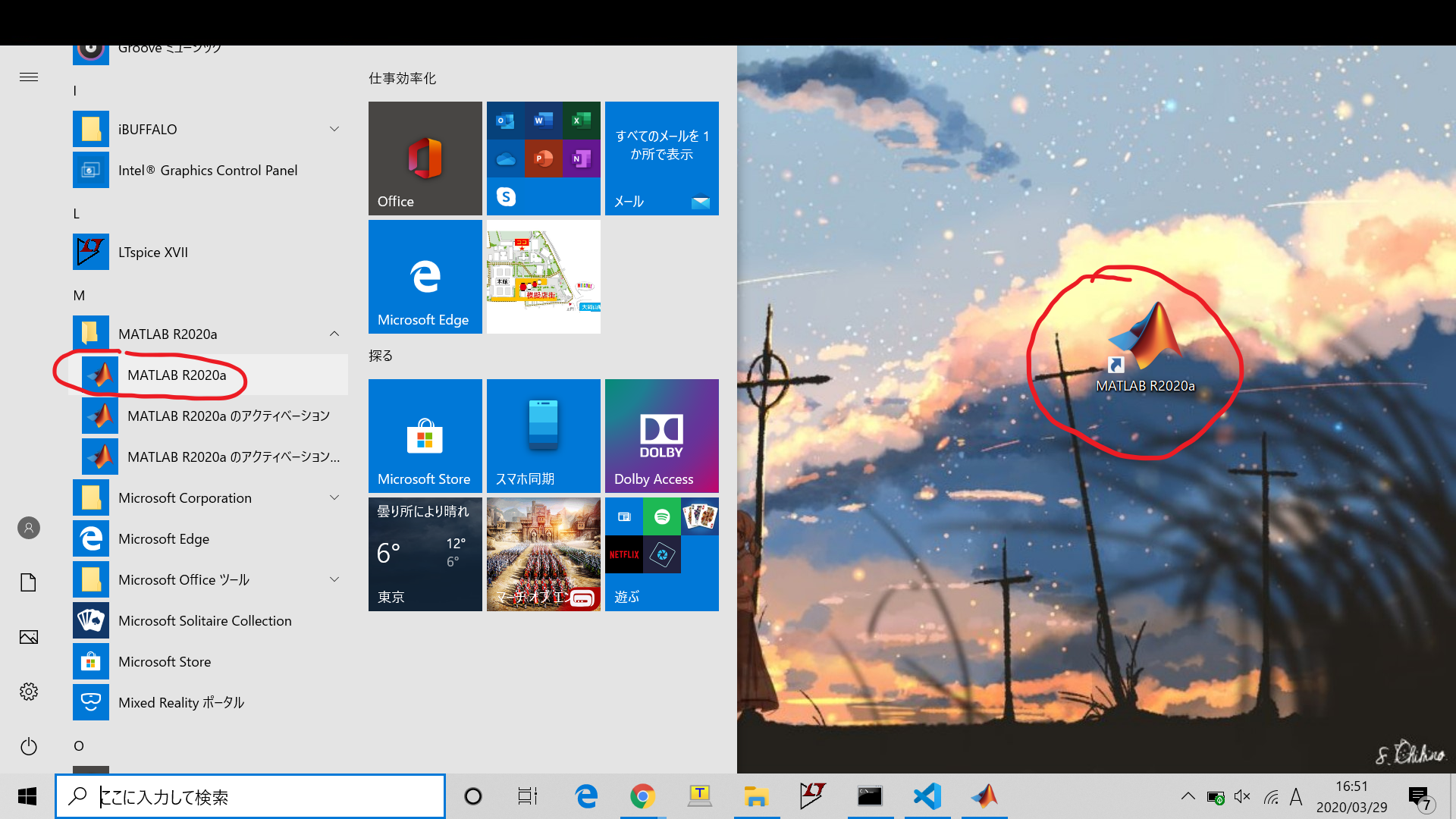Click the Outlook icon in the Office apps tile
Screen dimensions: 1456x819
pos(506,121)
